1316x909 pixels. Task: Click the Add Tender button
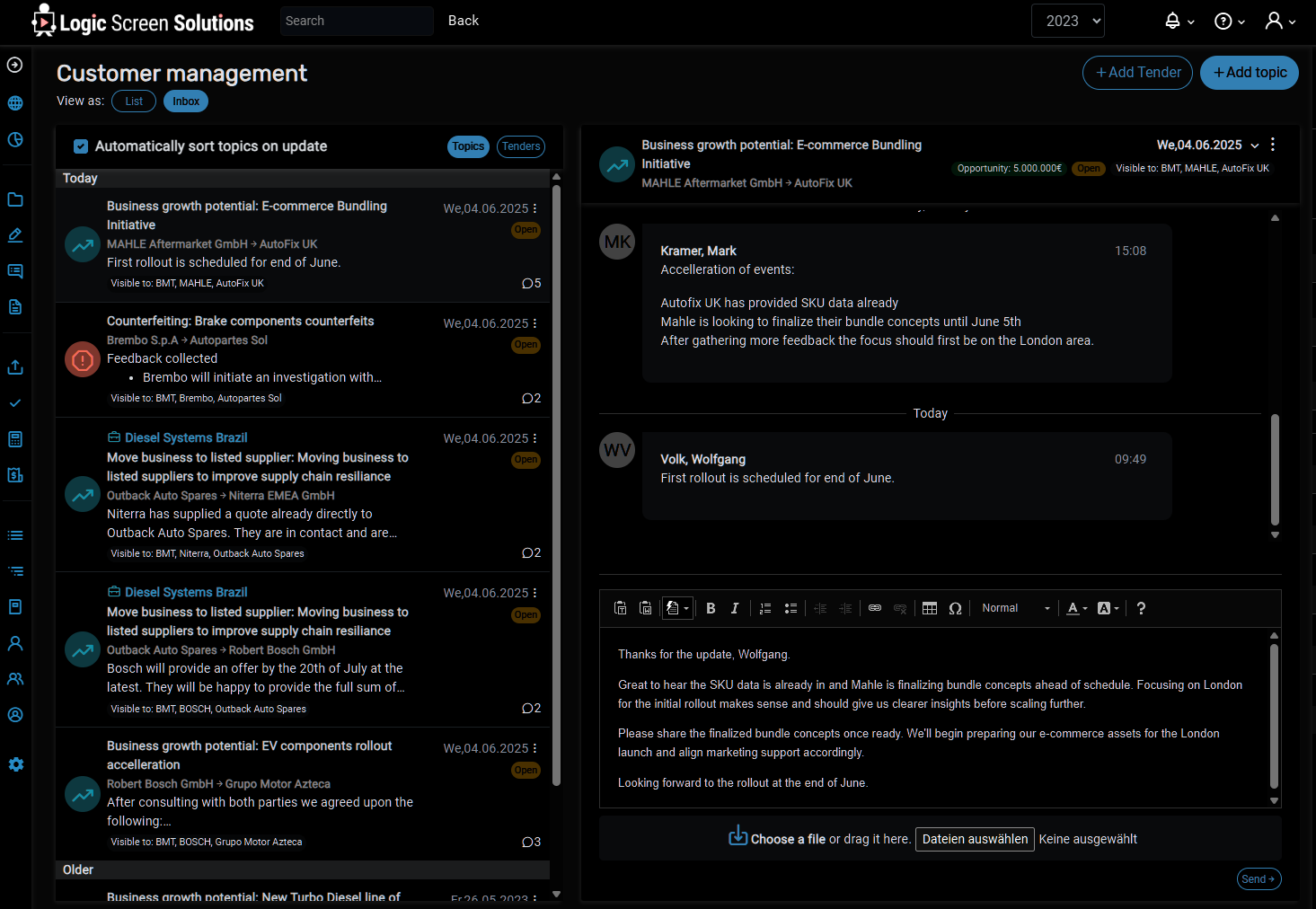[1138, 73]
